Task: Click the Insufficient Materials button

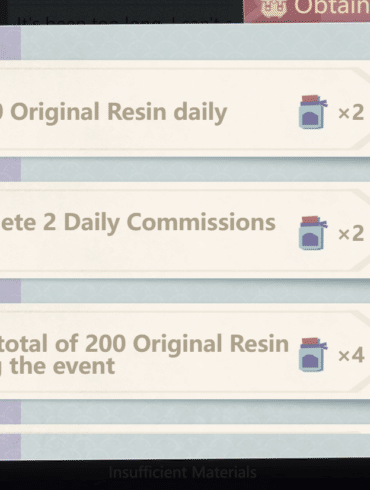Action: coord(183,472)
